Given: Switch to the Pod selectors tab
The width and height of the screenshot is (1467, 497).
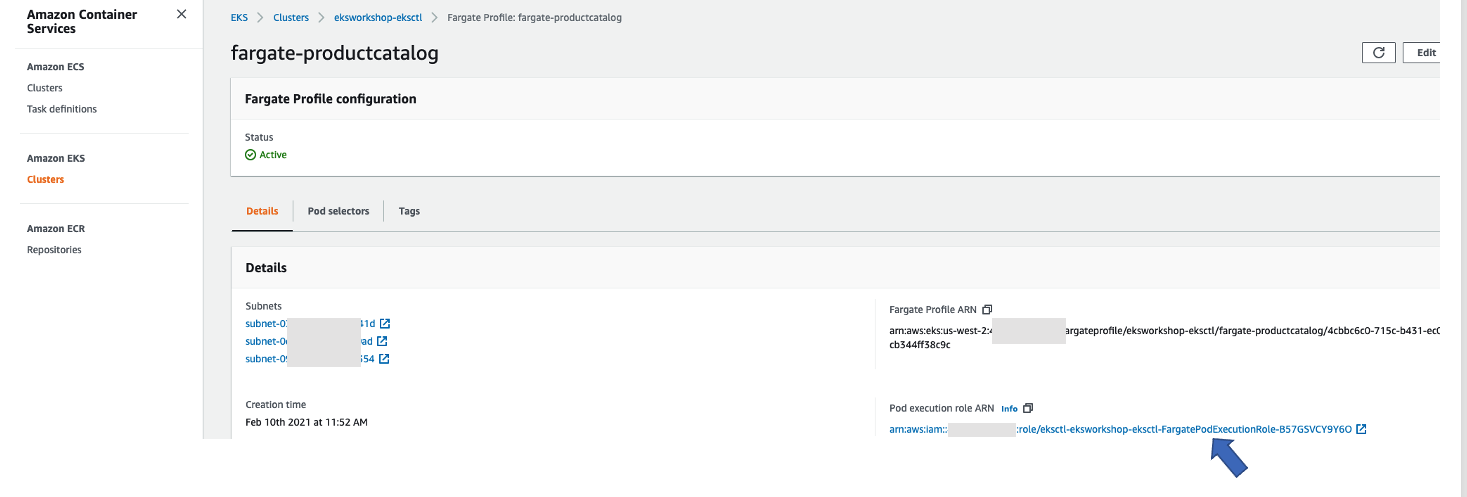Looking at the screenshot, I should tap(338, 211).
